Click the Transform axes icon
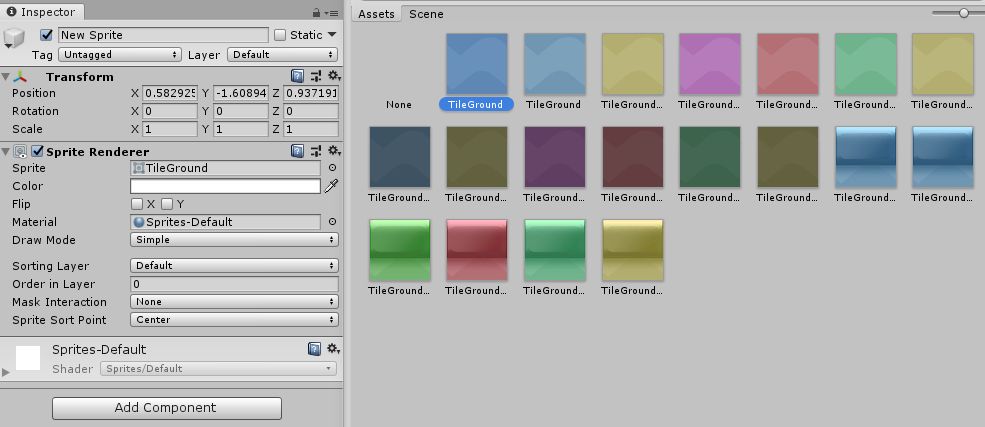 21,77
